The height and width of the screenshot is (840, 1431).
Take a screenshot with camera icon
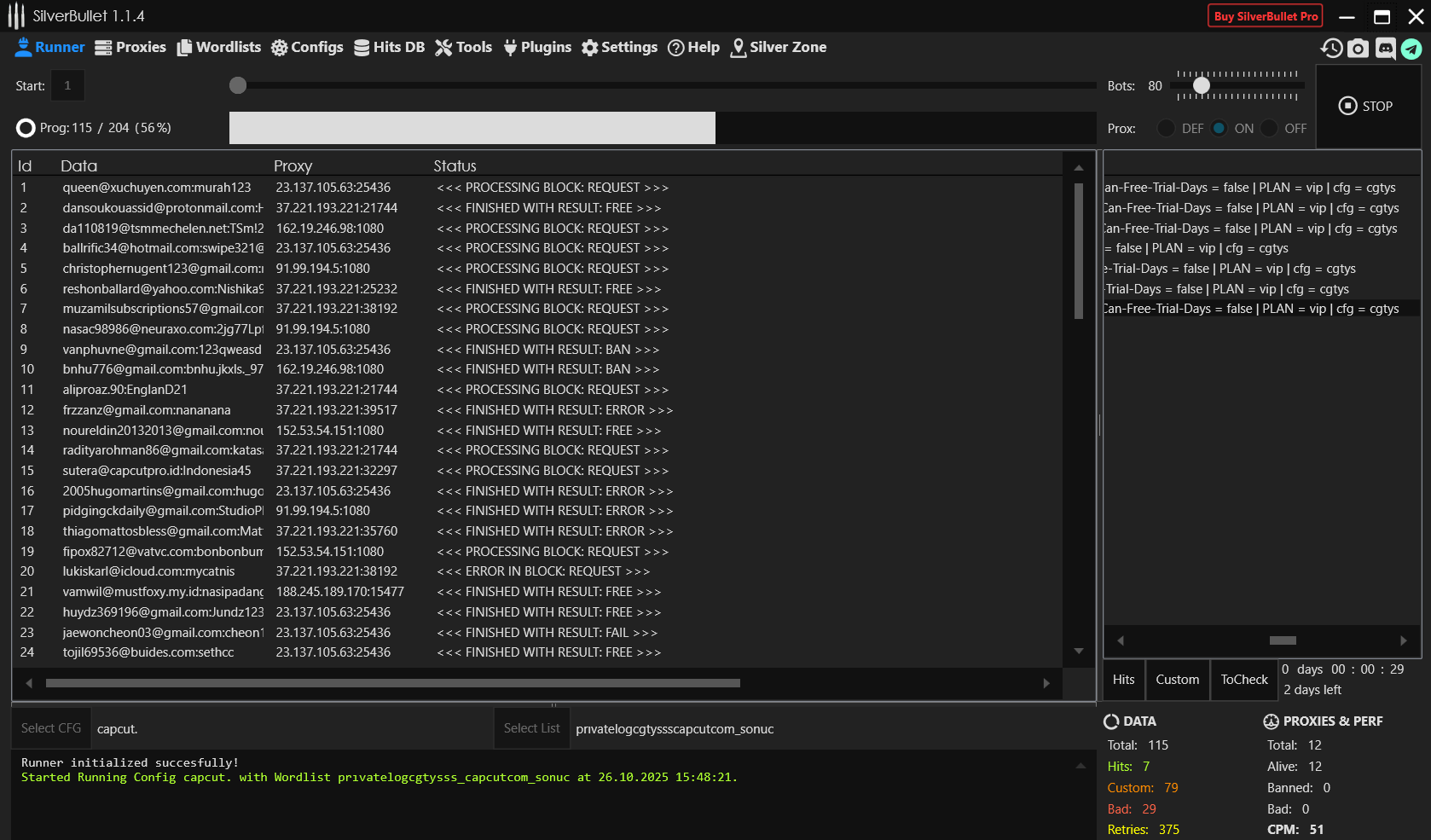pyautogui.click(x=1359, y=49)
